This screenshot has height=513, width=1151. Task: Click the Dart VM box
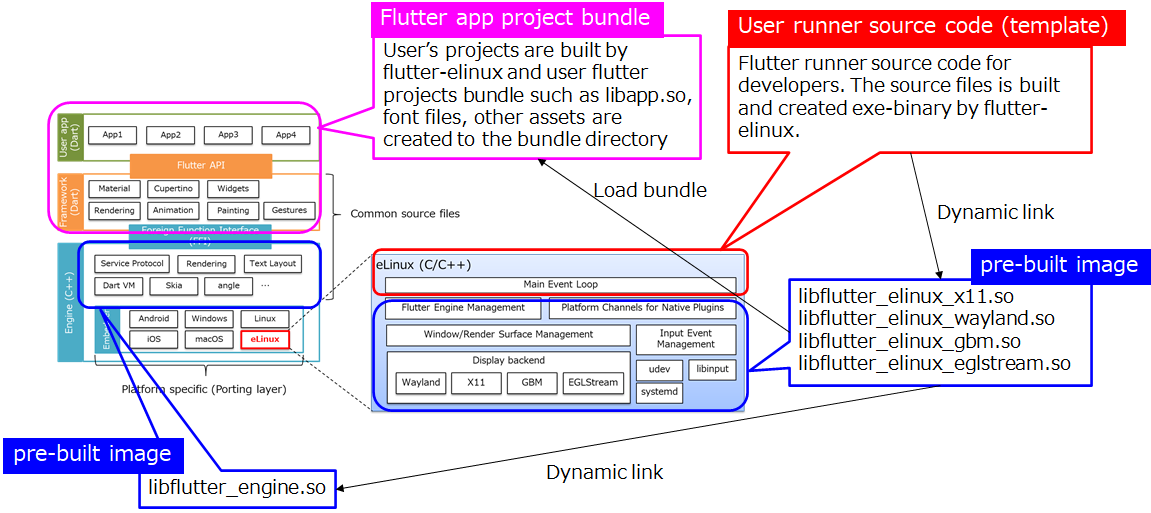click(118, 286)
